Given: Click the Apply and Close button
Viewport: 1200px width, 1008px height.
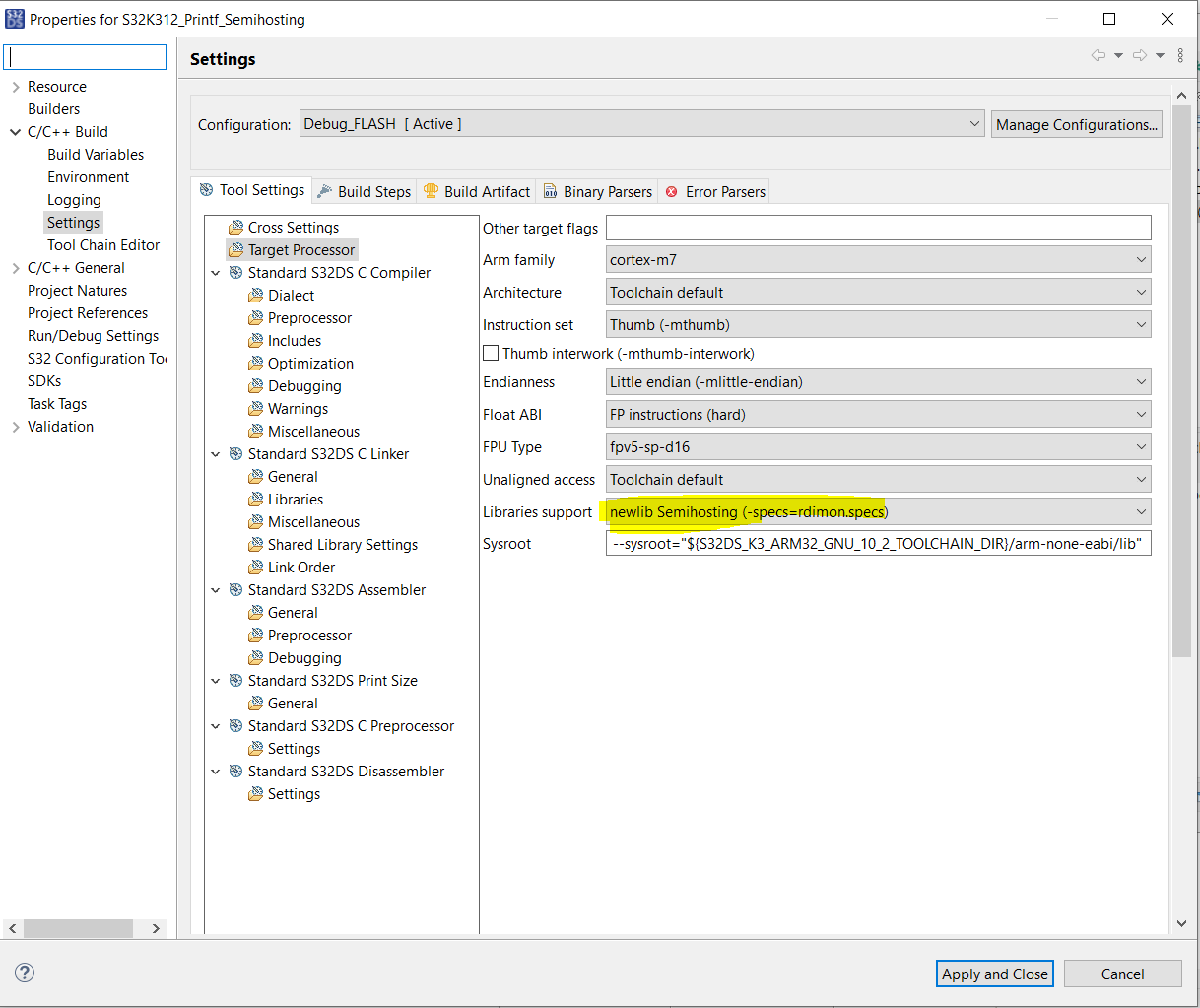Looking at the screenshot, I should click(x=994, y=973).
